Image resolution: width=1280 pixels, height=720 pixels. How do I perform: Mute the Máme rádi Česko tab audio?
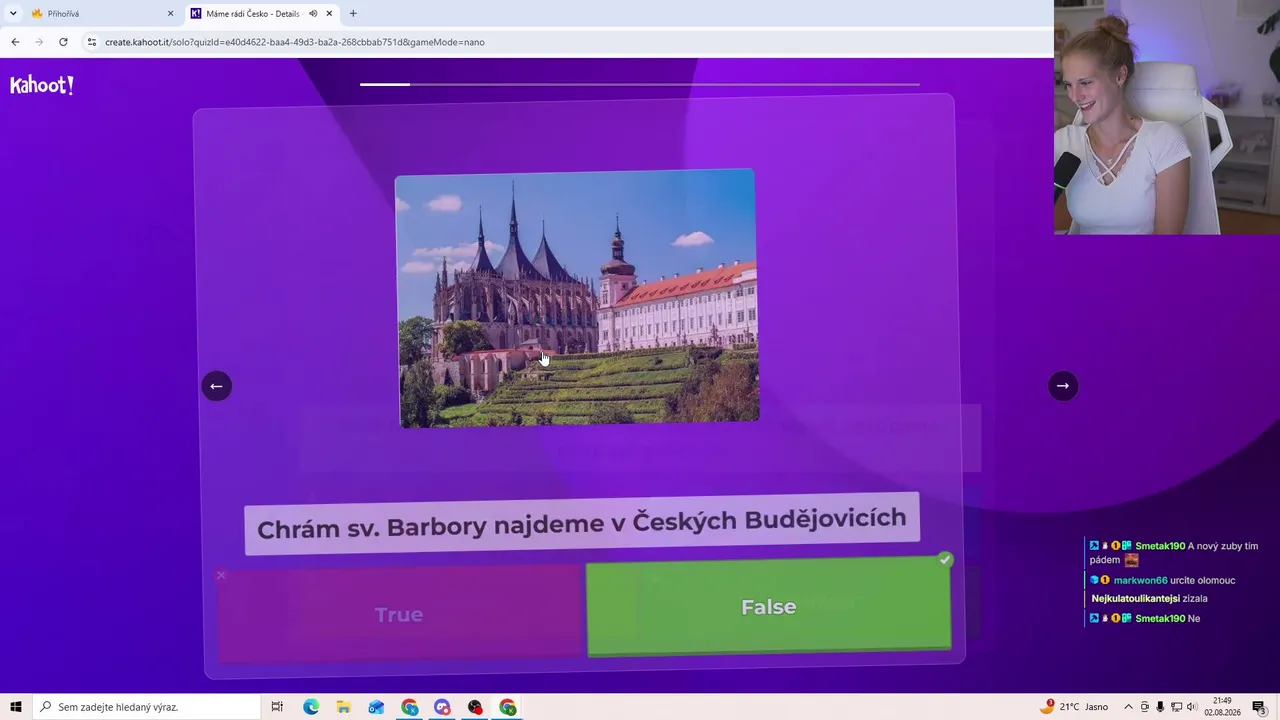(313, 13)
